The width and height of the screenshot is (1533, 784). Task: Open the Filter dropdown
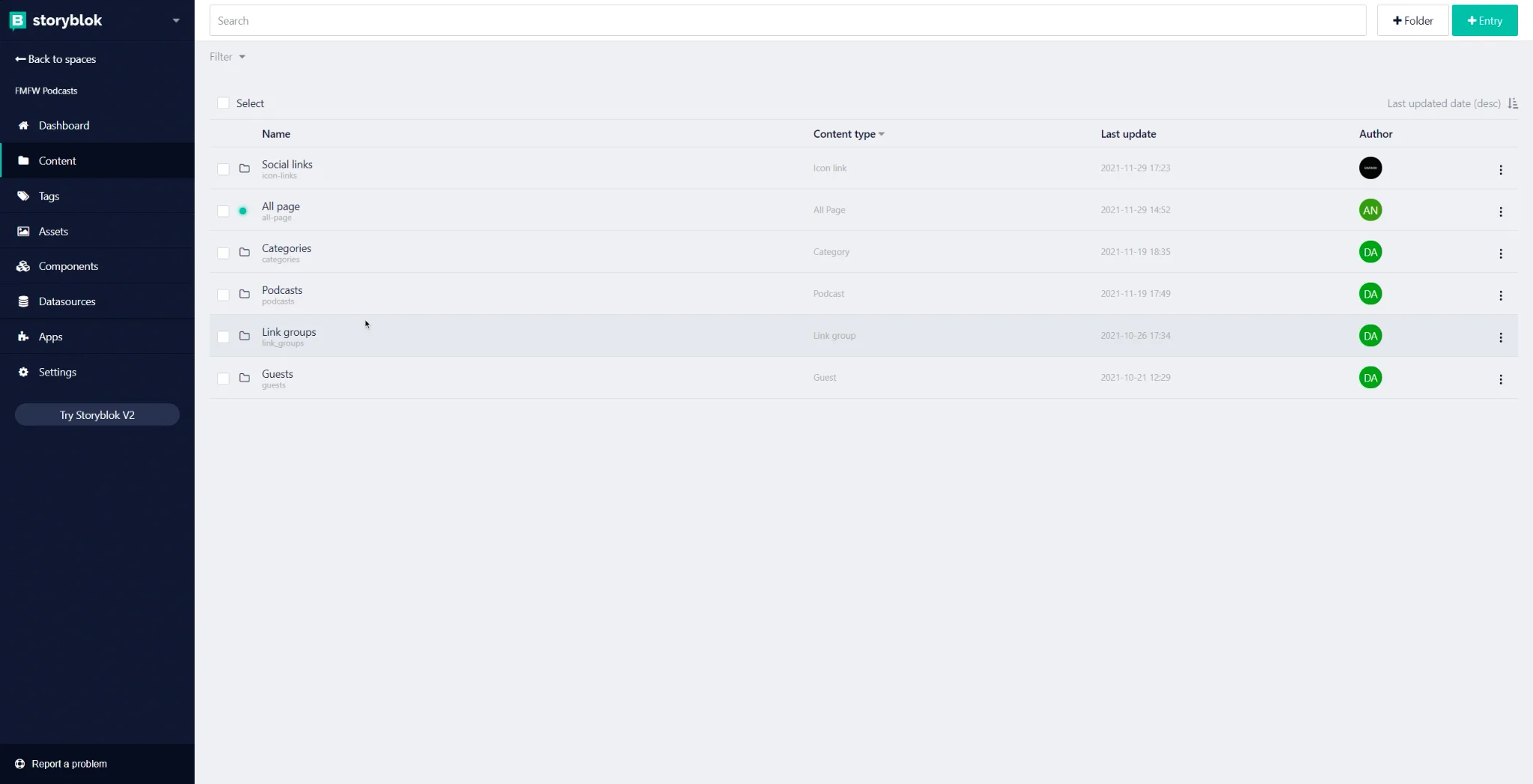(228, 57)
